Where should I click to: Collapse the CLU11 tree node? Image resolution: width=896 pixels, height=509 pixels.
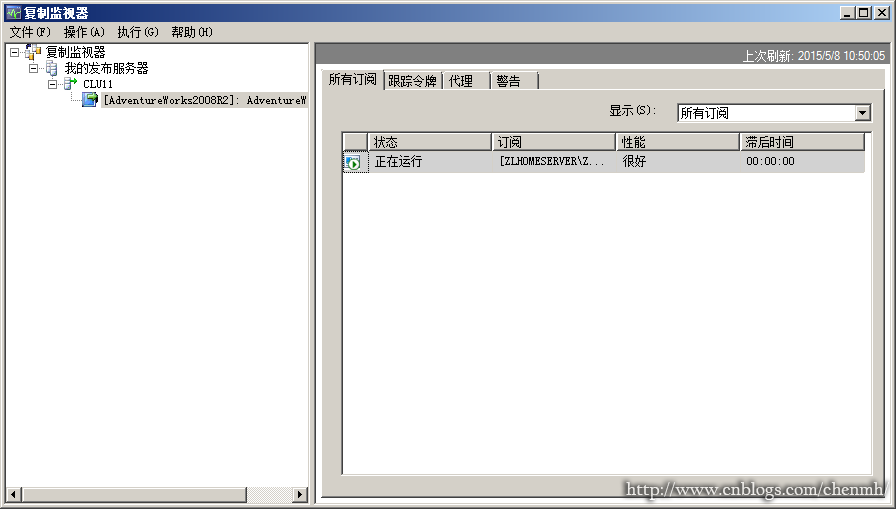[x=54, y=84]
